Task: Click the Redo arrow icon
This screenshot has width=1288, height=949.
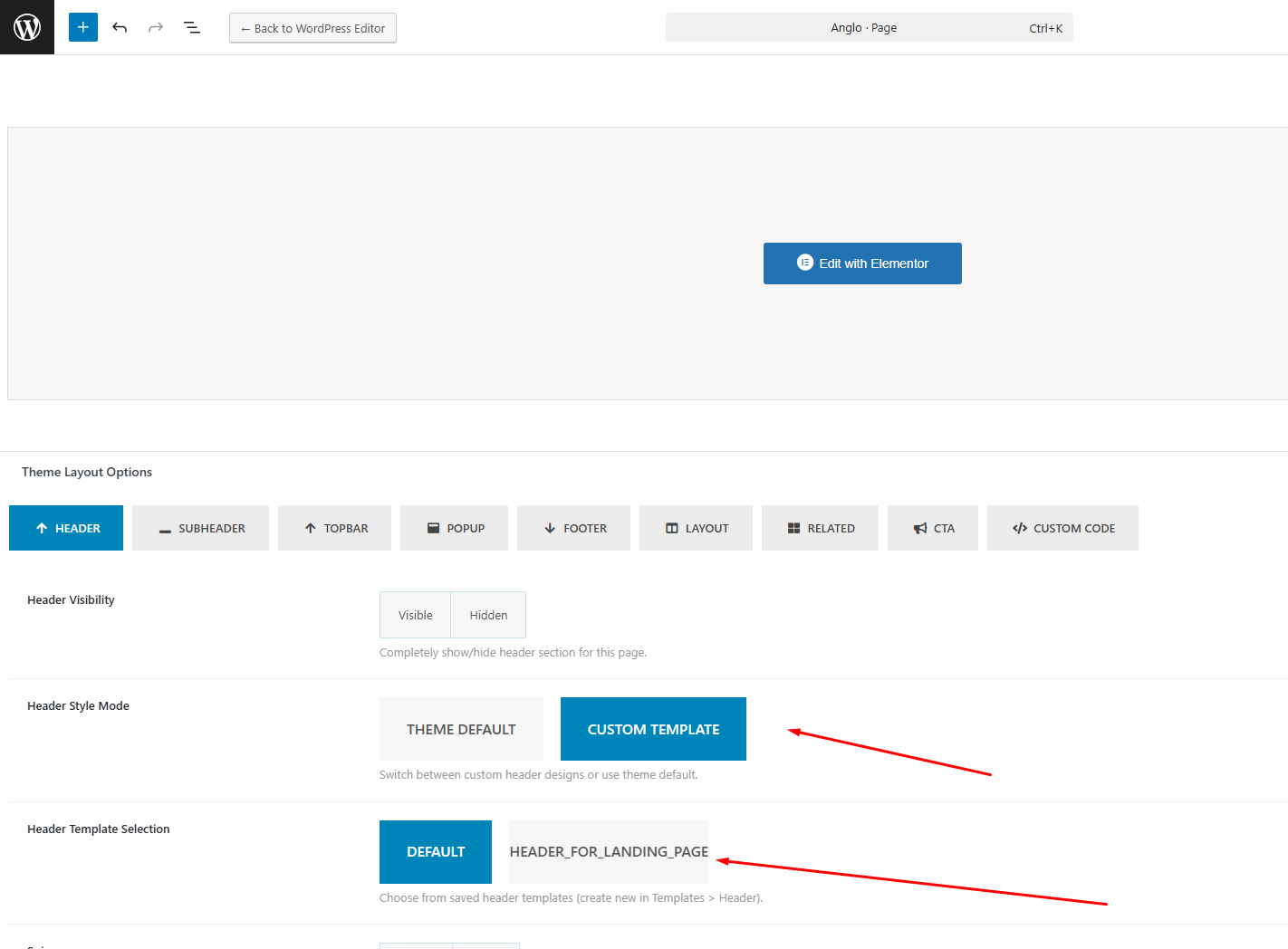Action: click(x=156, y=27)
